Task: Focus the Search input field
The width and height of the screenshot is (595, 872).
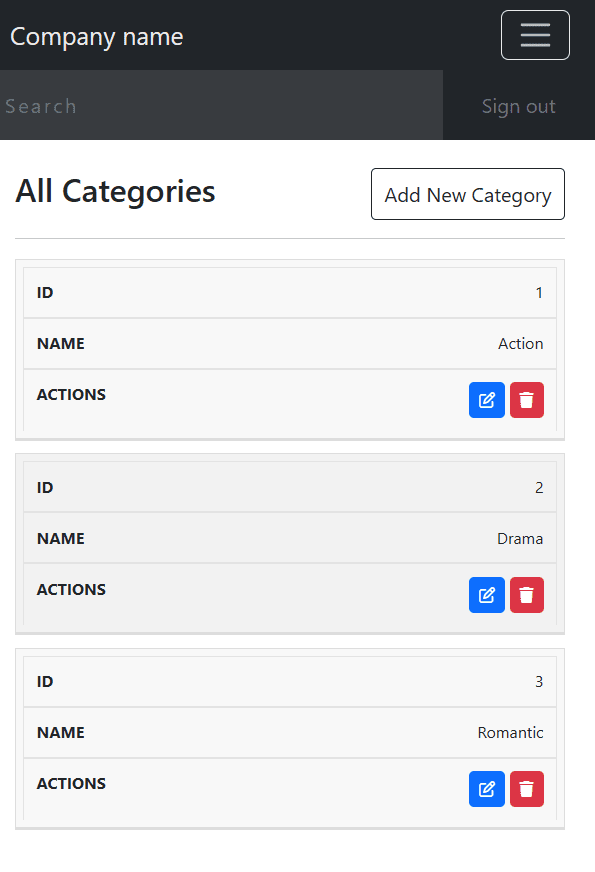Action: pos(221,105)
